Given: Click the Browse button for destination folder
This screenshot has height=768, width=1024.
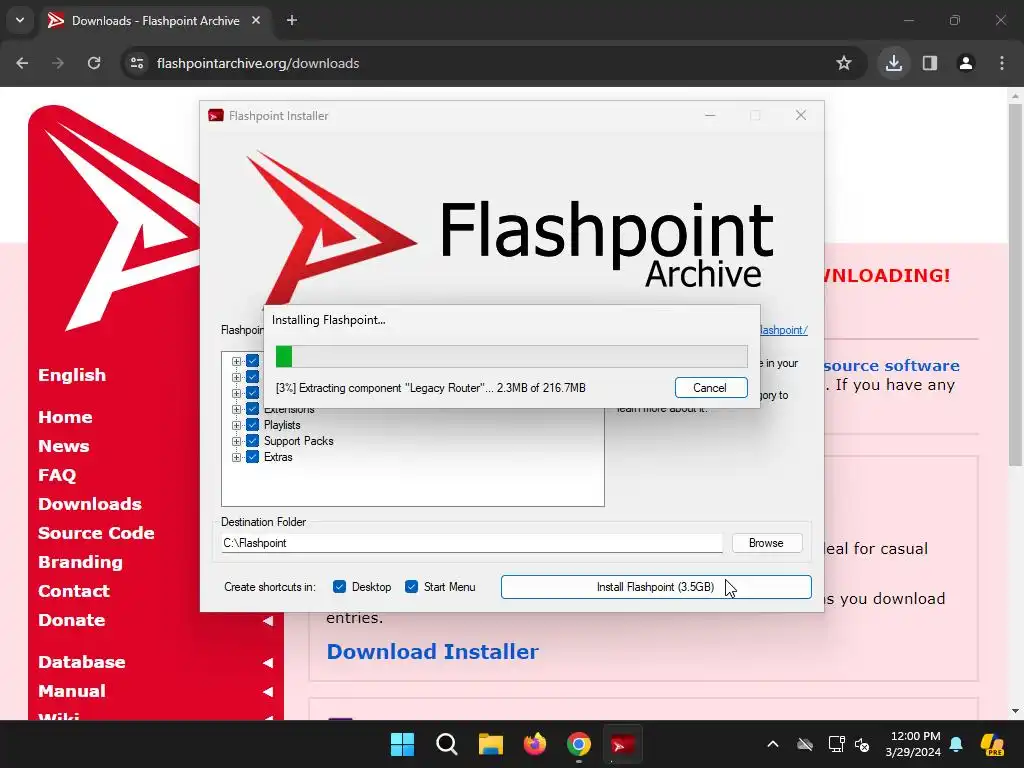Looking at the screenshot, I should pyautogui.click(x=767, y=543).
